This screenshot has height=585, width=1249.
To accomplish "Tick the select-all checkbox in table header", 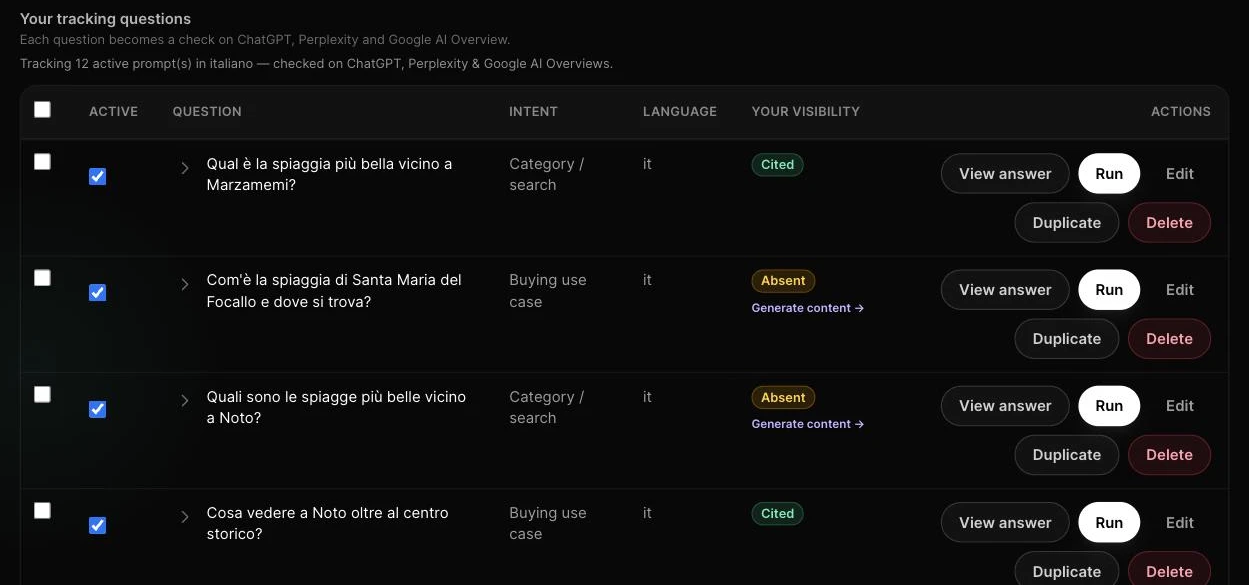I will point(42,110).
